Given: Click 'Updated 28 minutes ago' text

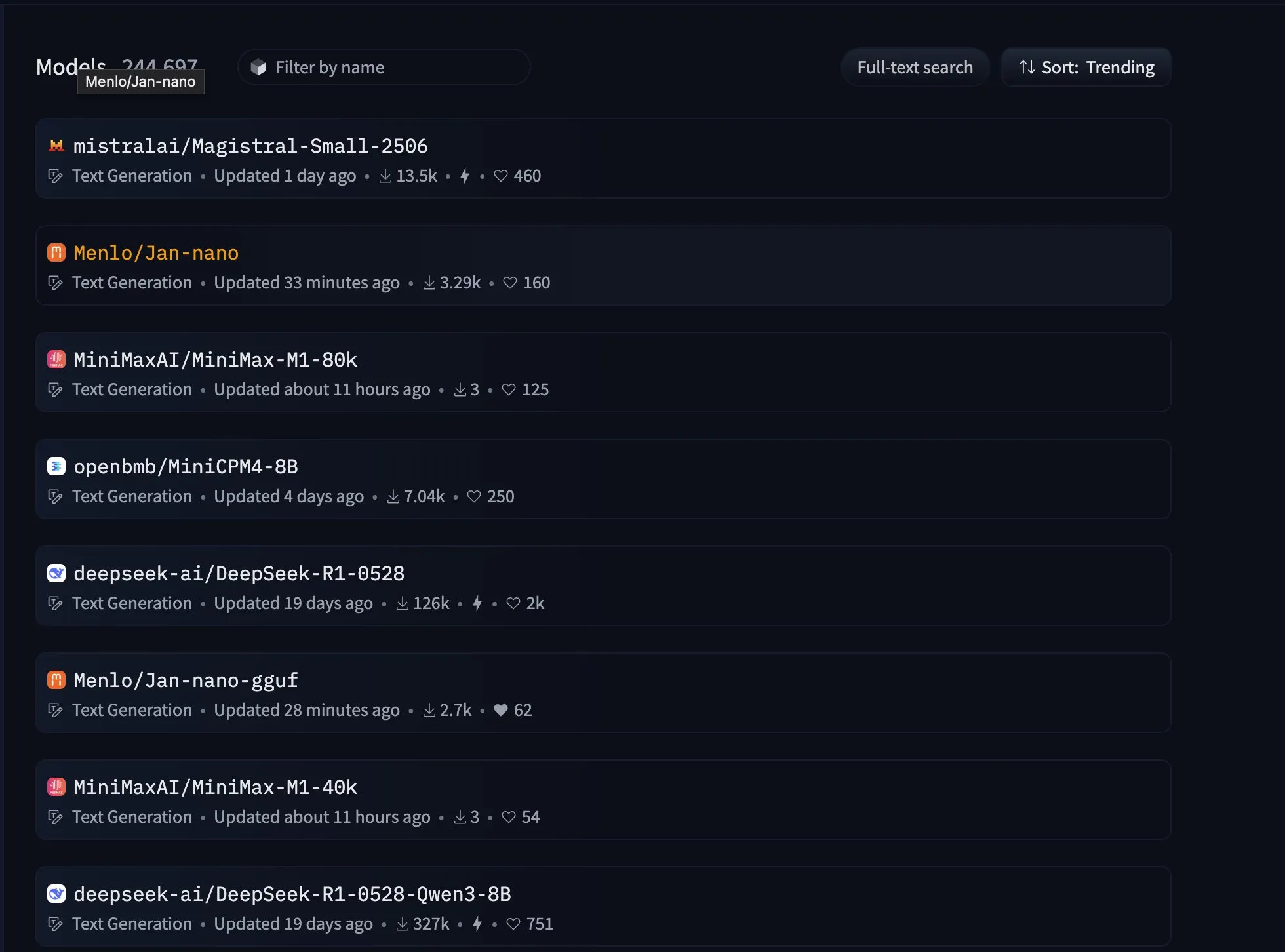Looking at the screenshot, I should [307, 710].
